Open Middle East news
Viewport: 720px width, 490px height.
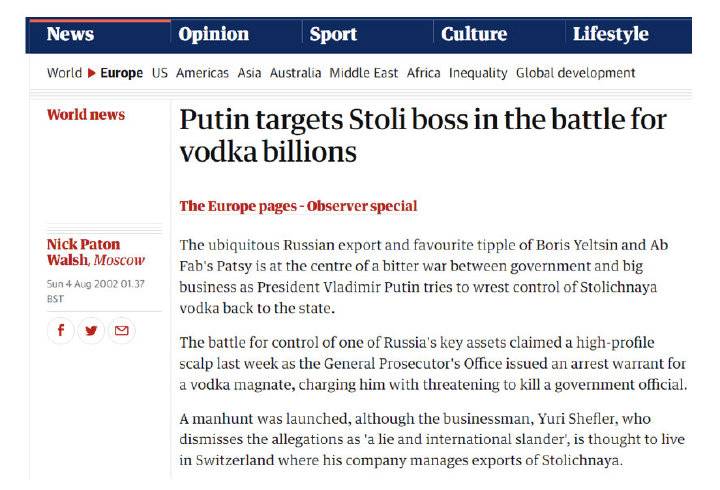[364, 73]
